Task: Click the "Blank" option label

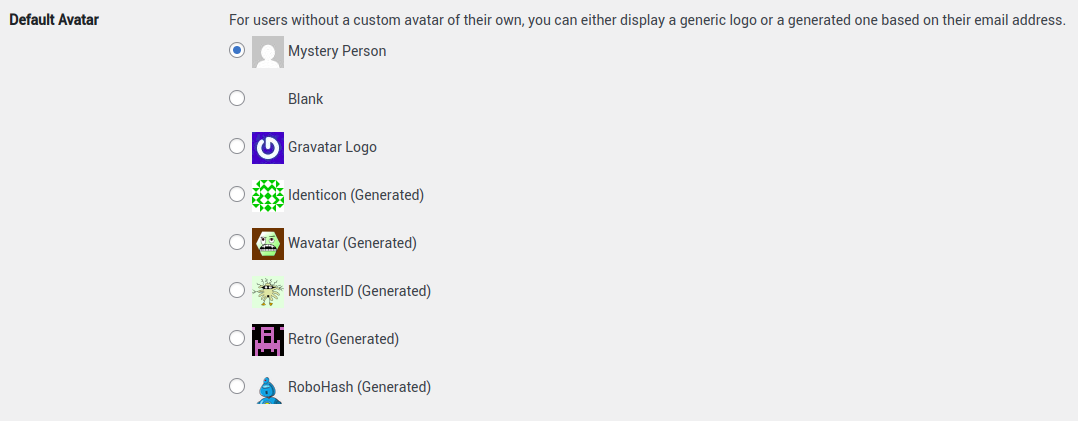Action: 306,99
